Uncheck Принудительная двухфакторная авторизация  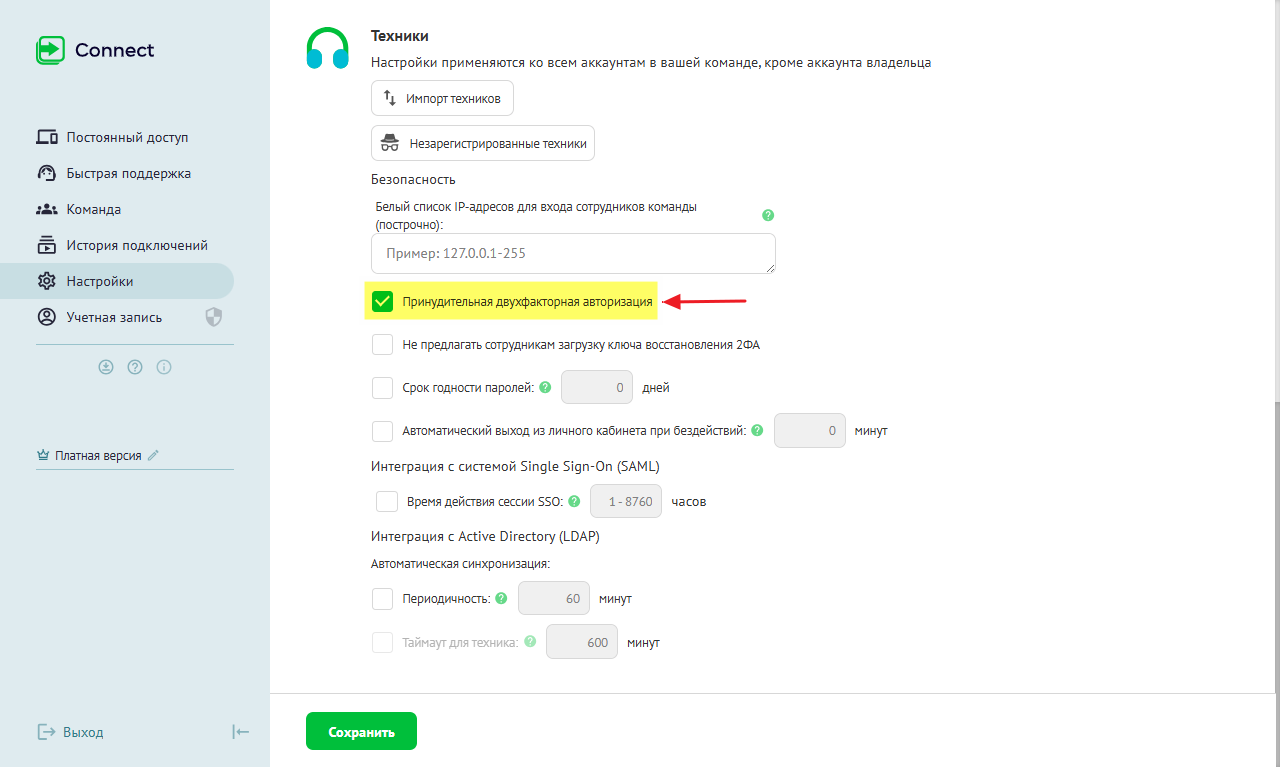point(382,301)
